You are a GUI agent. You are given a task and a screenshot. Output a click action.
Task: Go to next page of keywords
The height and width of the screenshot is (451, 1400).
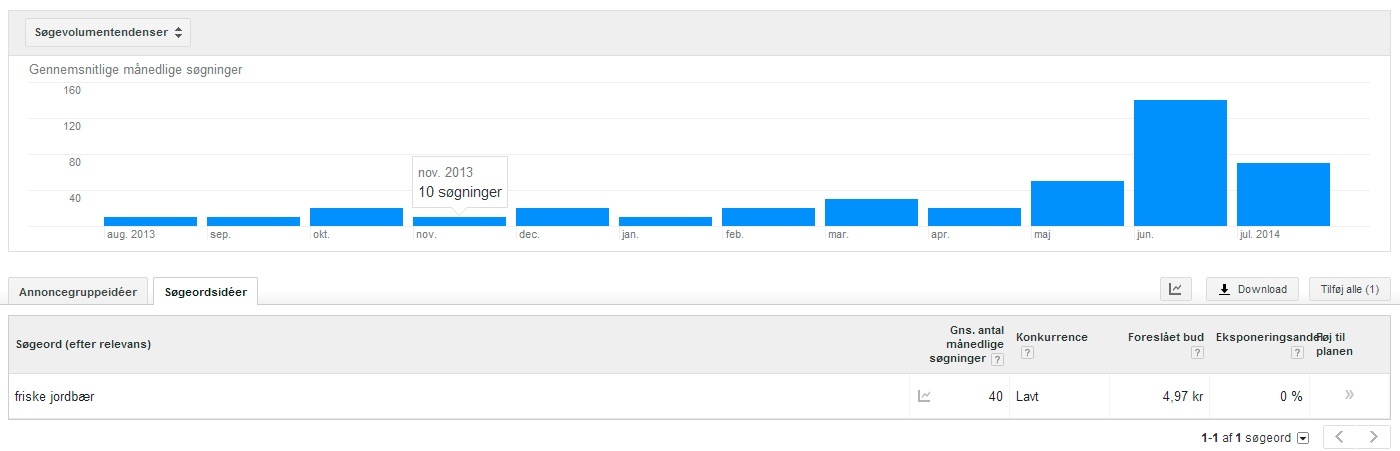click(1373, 437)
